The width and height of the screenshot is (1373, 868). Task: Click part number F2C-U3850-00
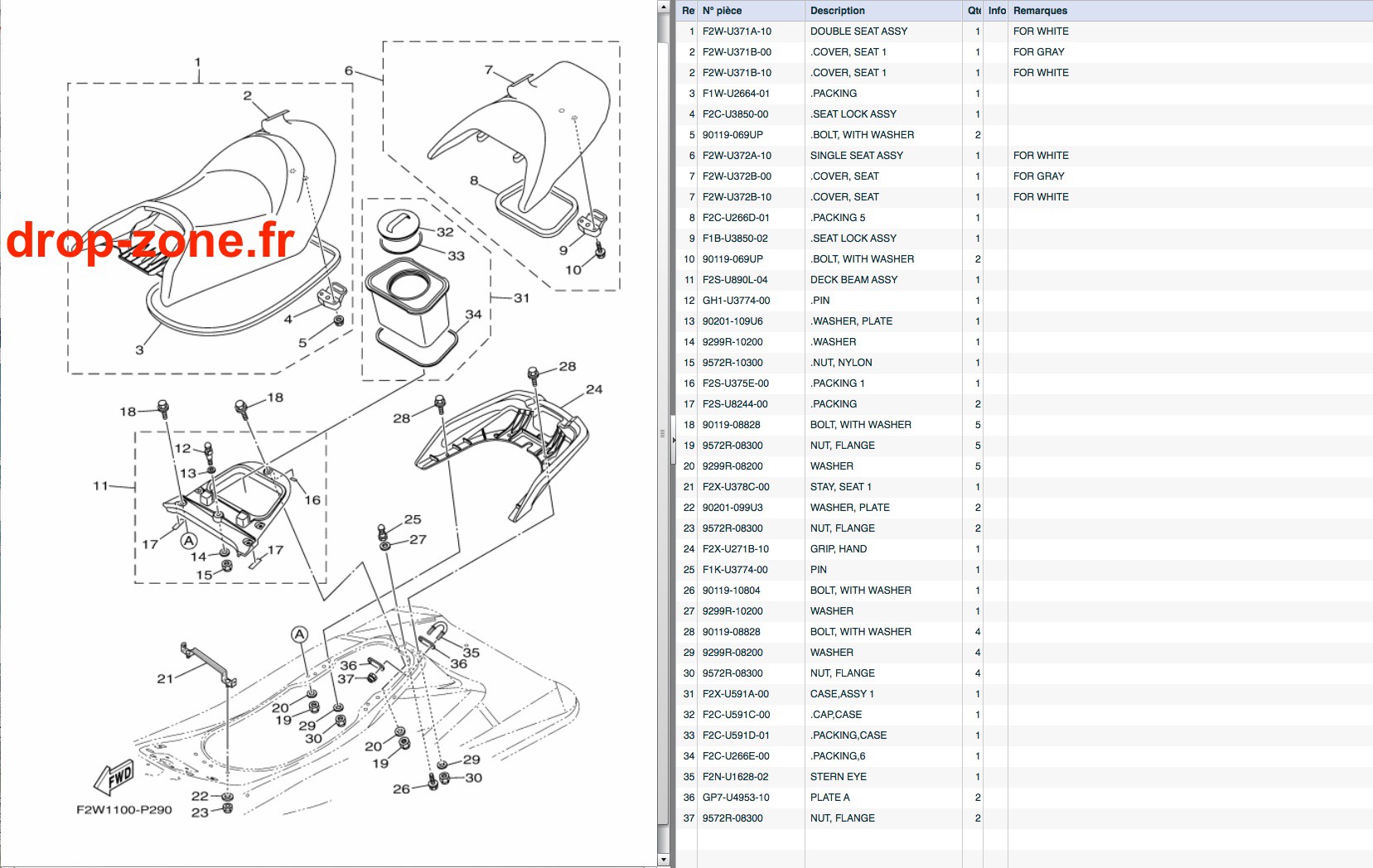735,114
